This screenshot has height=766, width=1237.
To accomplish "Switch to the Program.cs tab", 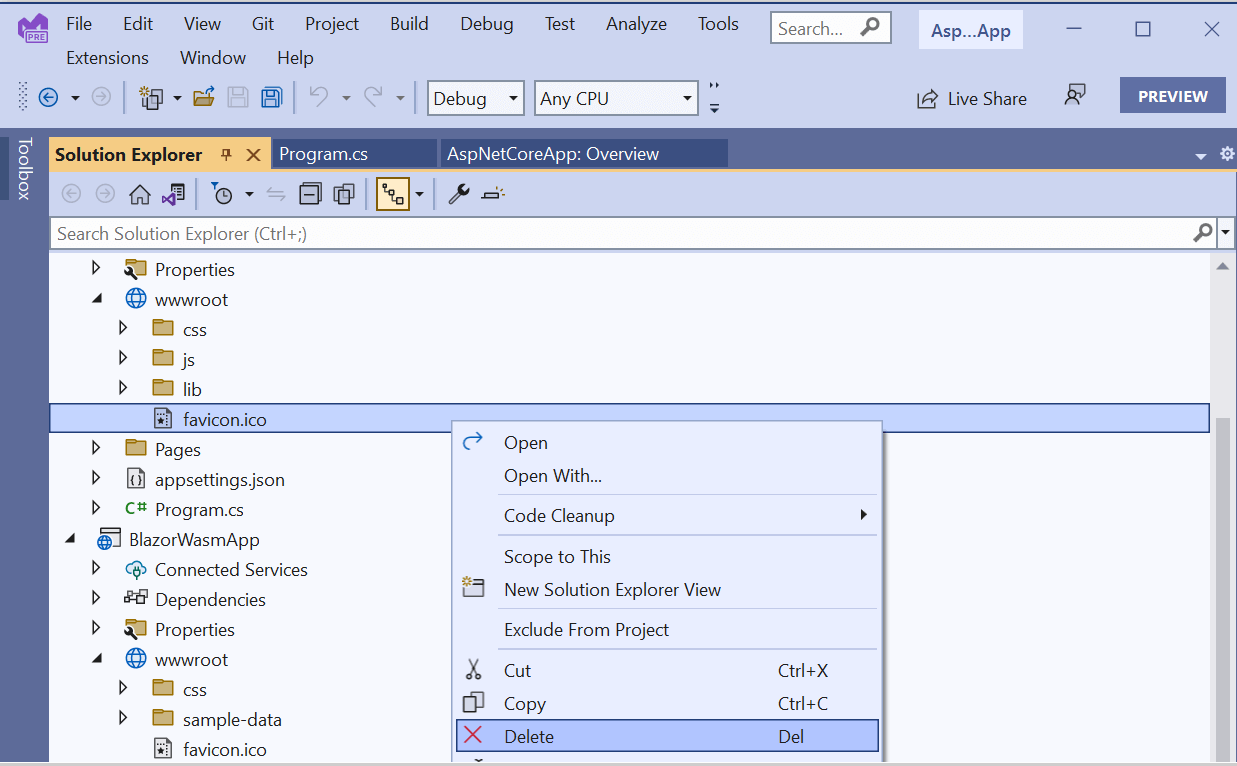I will coord(323,154).
